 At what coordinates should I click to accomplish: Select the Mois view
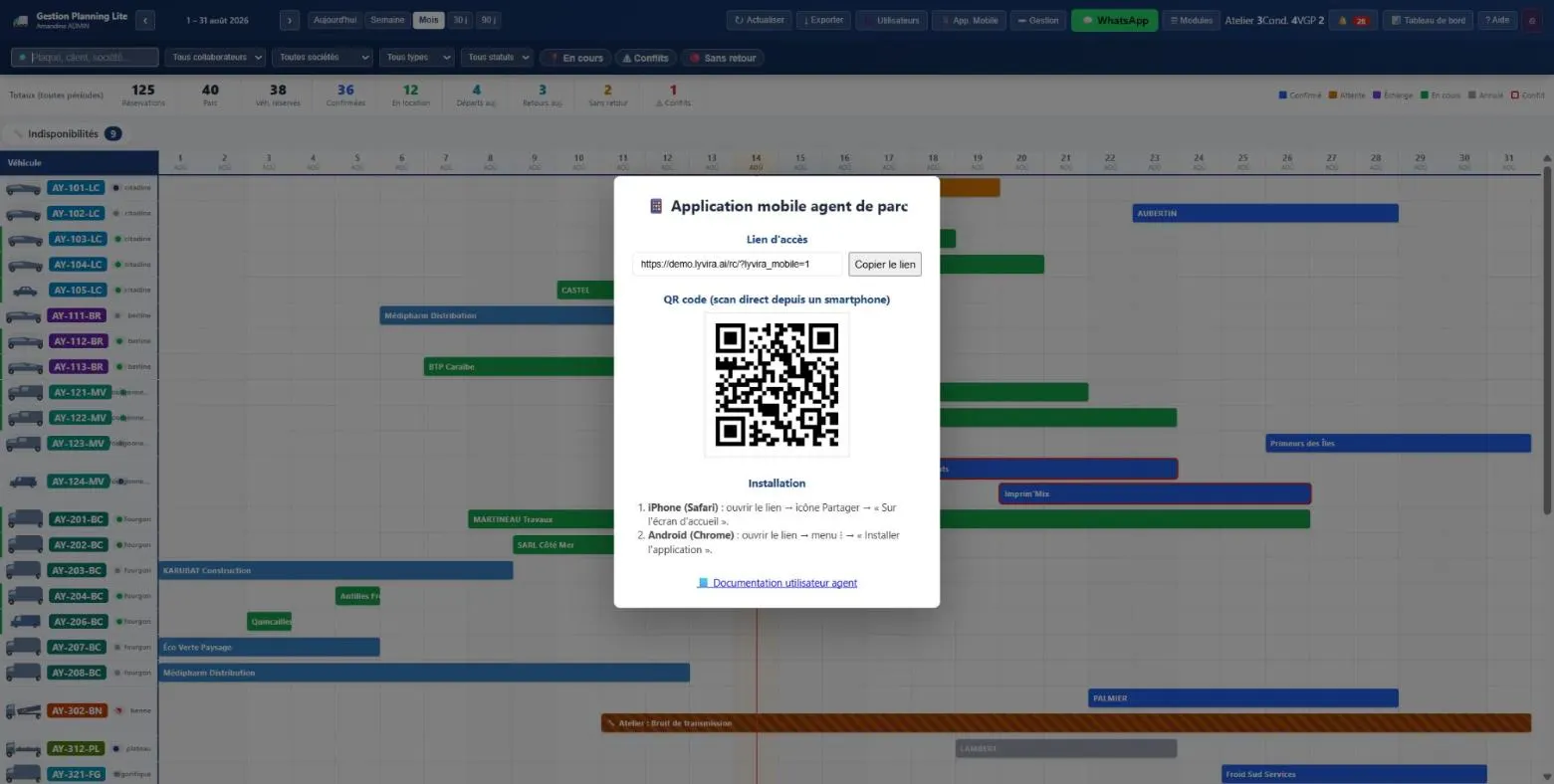tap(429, 20)
